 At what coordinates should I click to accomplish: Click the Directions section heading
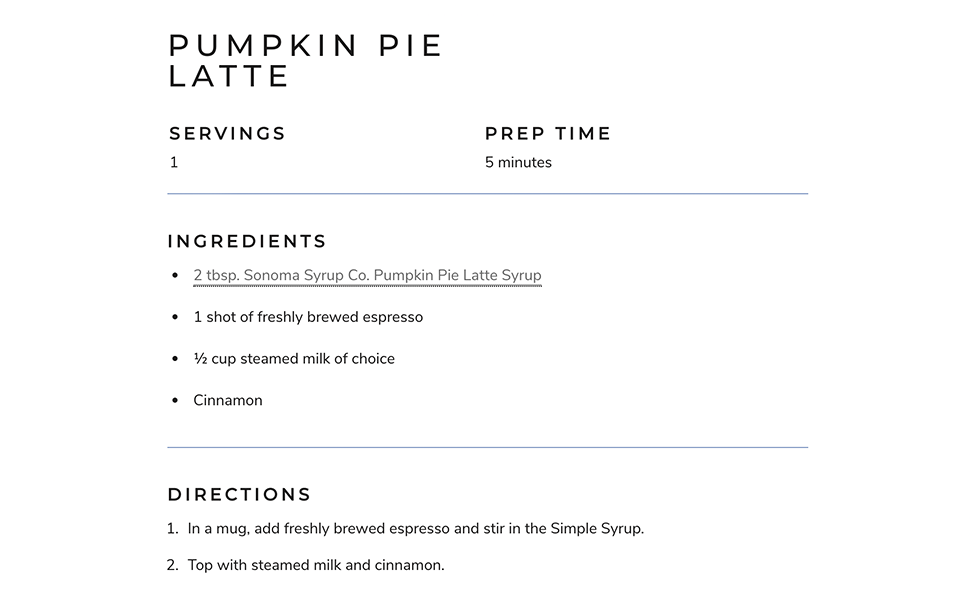pyautogui.click(x=239, y=495)
